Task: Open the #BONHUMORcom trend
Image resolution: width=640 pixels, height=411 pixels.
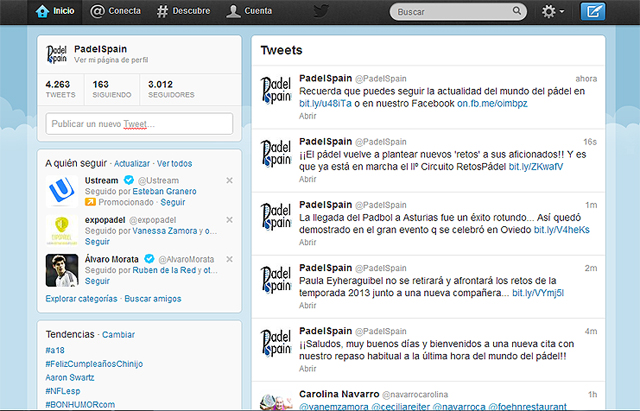Action: coord(80,404)
